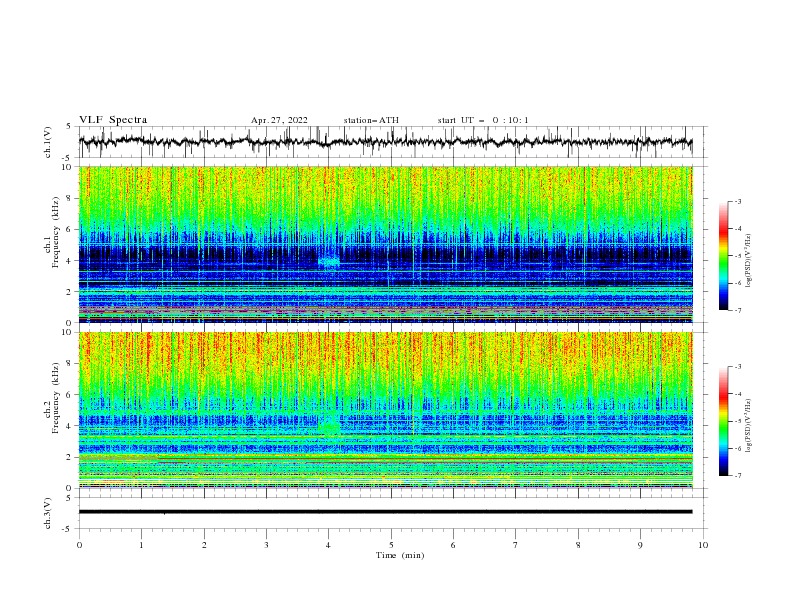The height and width of the screenshot is (612, 792).
Task: Click the log(PSD) label beside ch.2 color bar
Action: click(750, 425)
